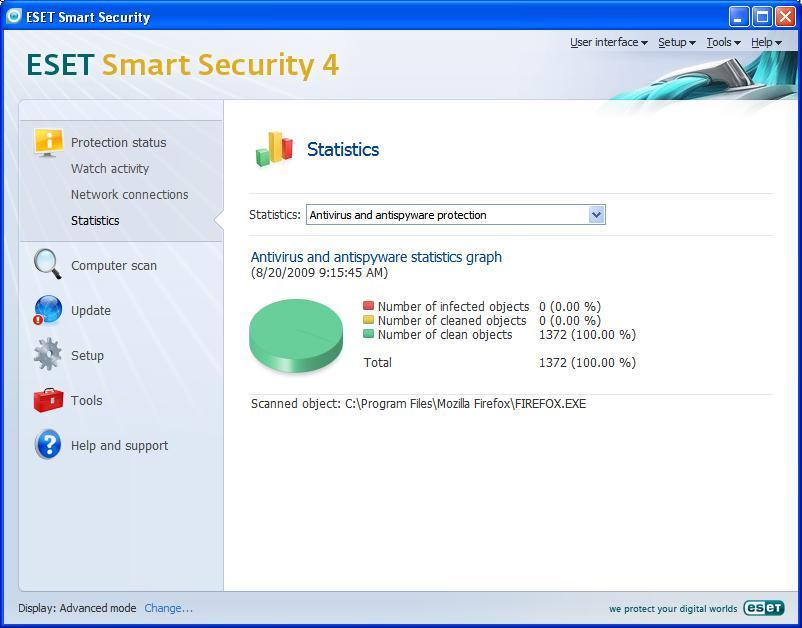The width and height of the screenshot is (802, 628).
Task: Click the ESET logo in the footer
Action: (764, 608)
